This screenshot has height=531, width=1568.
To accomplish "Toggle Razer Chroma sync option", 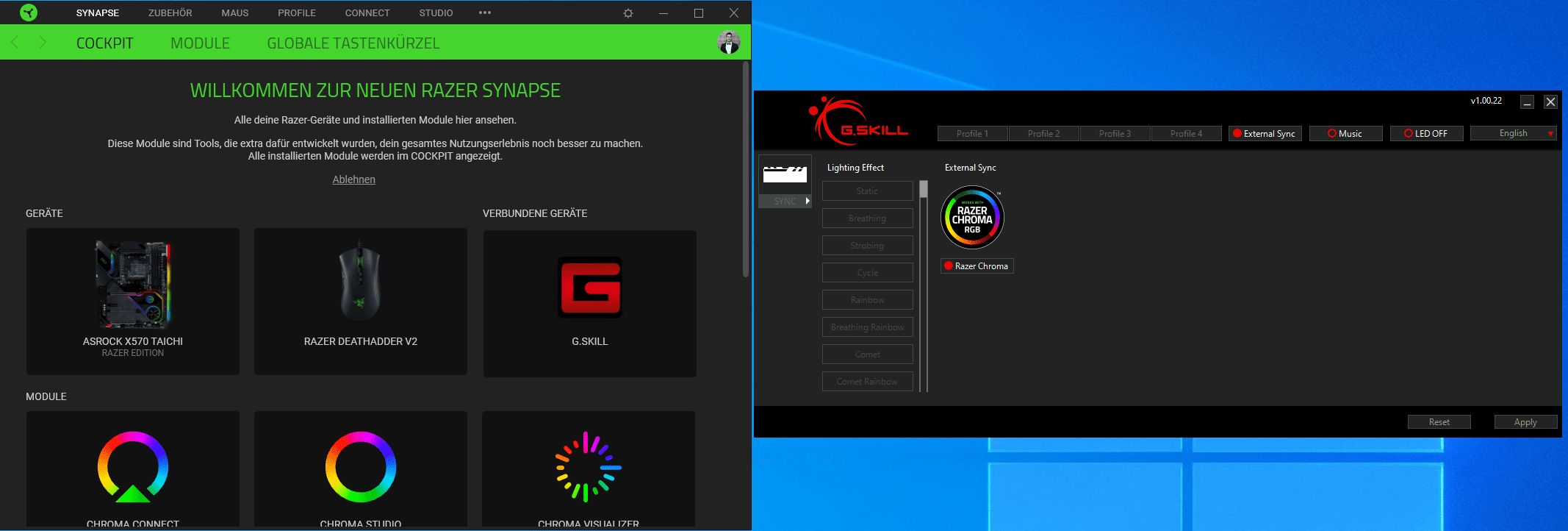I will click(x=977, y=266).
